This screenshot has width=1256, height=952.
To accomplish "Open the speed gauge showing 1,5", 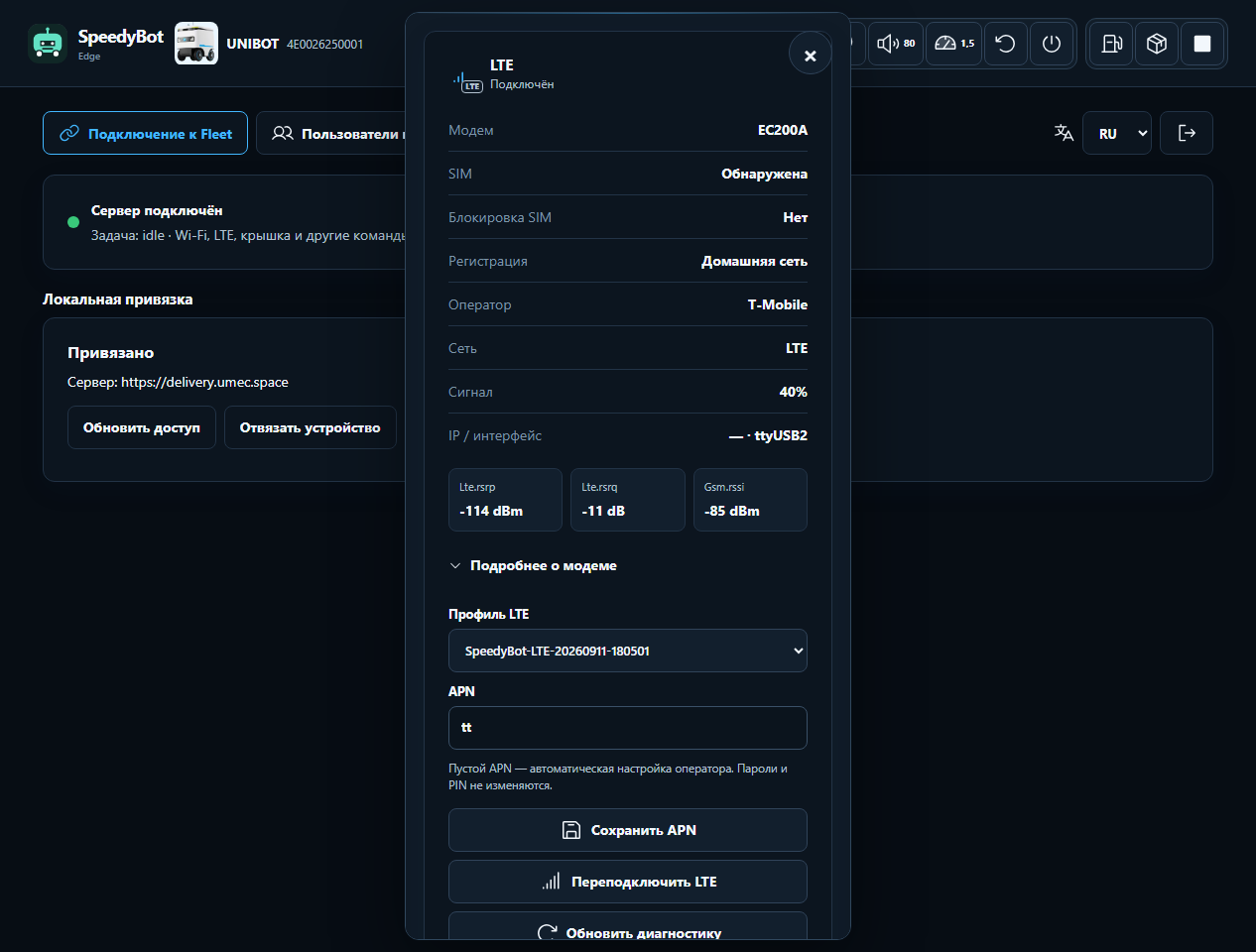I will [954, 44].
